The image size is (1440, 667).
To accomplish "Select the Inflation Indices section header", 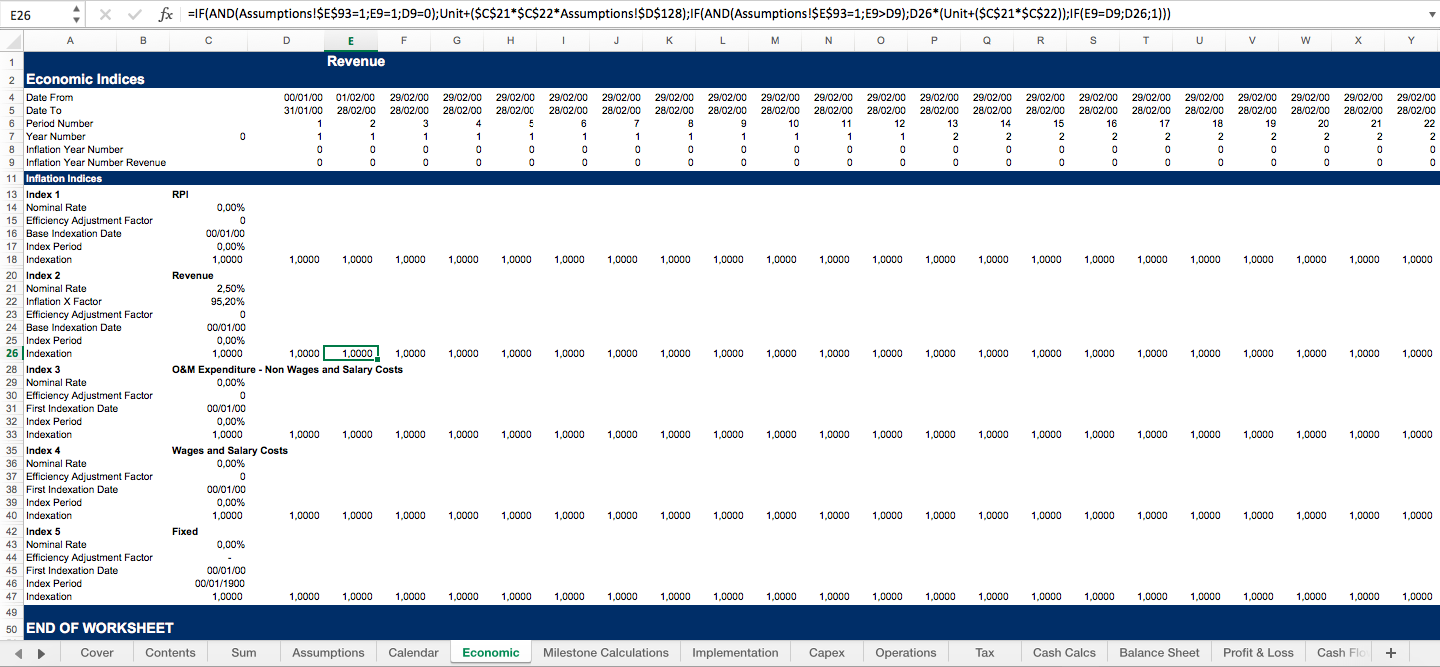I will [x=63, y=178].
